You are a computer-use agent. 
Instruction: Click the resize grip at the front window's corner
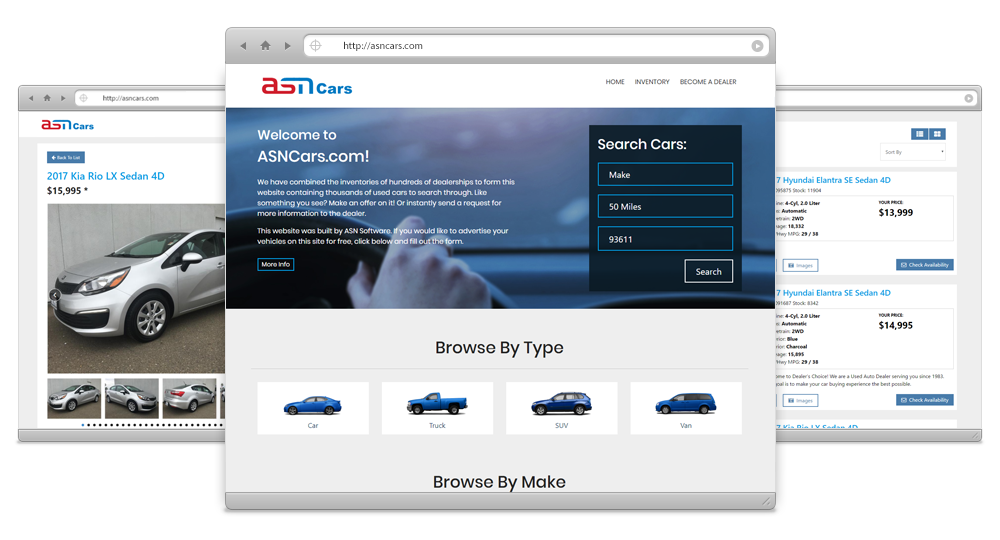point(768,502)
